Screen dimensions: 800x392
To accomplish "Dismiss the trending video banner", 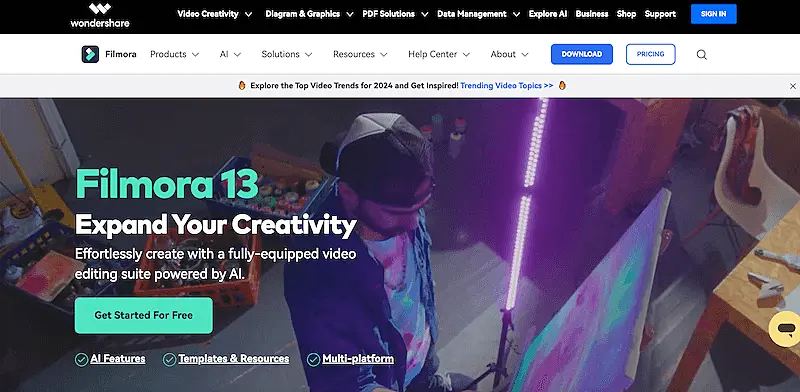I will pos(792,86).
